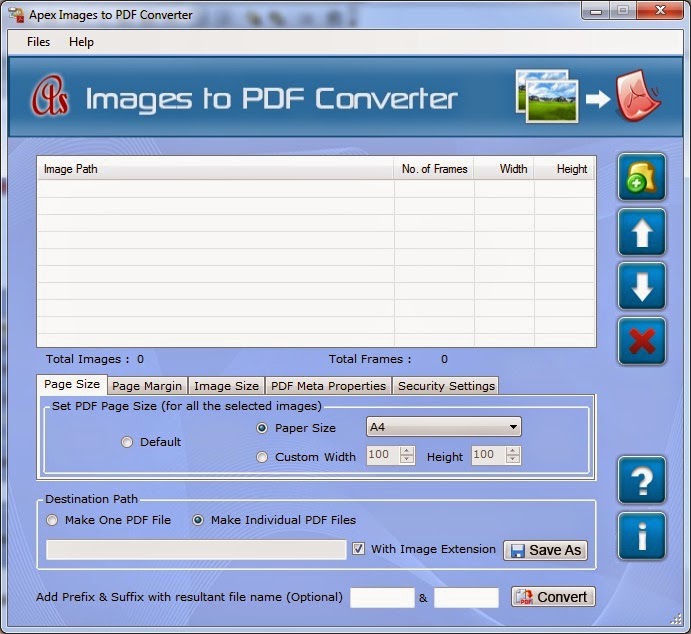
Task: Click the Image Path column header
Action: pos(215,169)
